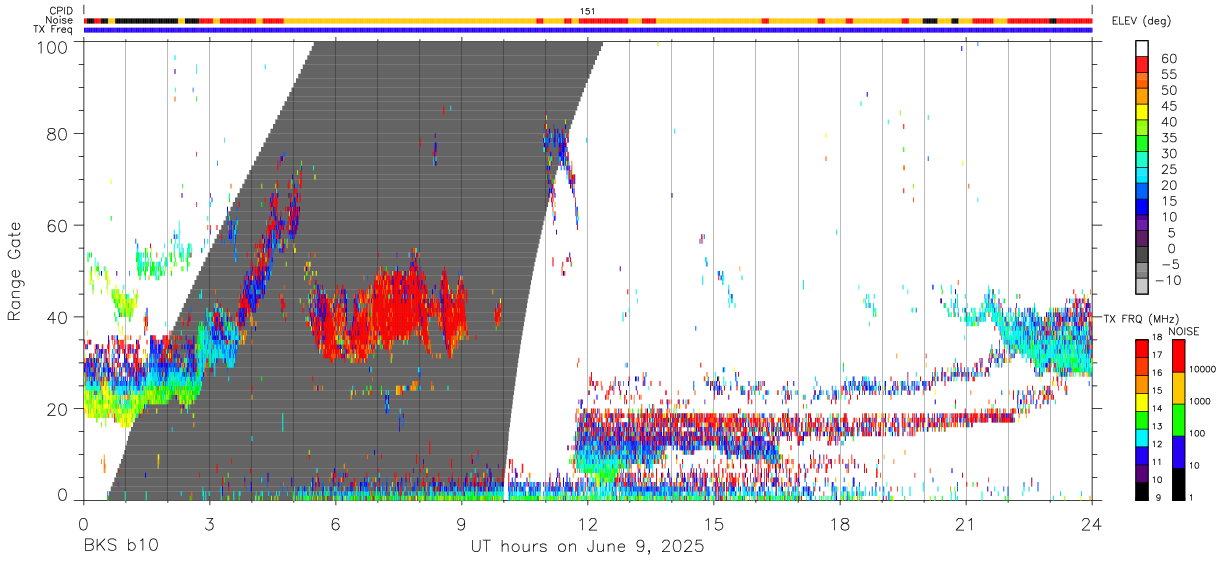The width and height of the screenshot is (1228, 567).
Task: Click the 80 tick on Range Gate axis
Action: click(59, 133)
